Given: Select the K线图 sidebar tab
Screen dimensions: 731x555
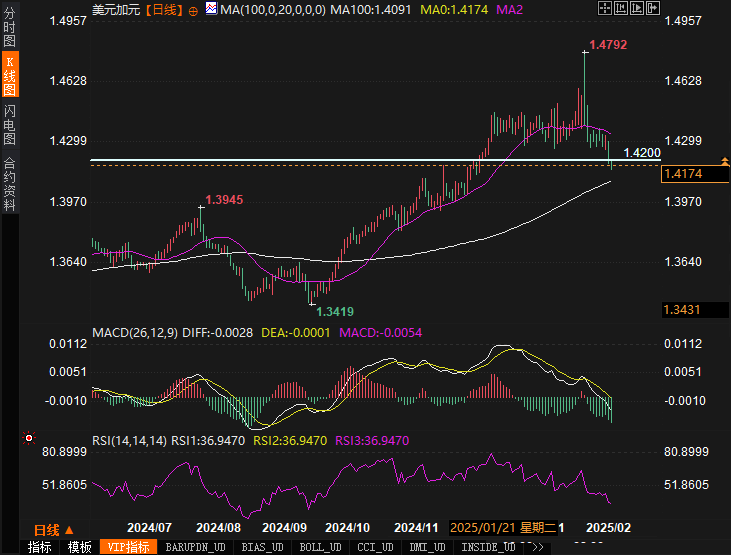Looking at the screenshot, I should click(x=10, y=77).
